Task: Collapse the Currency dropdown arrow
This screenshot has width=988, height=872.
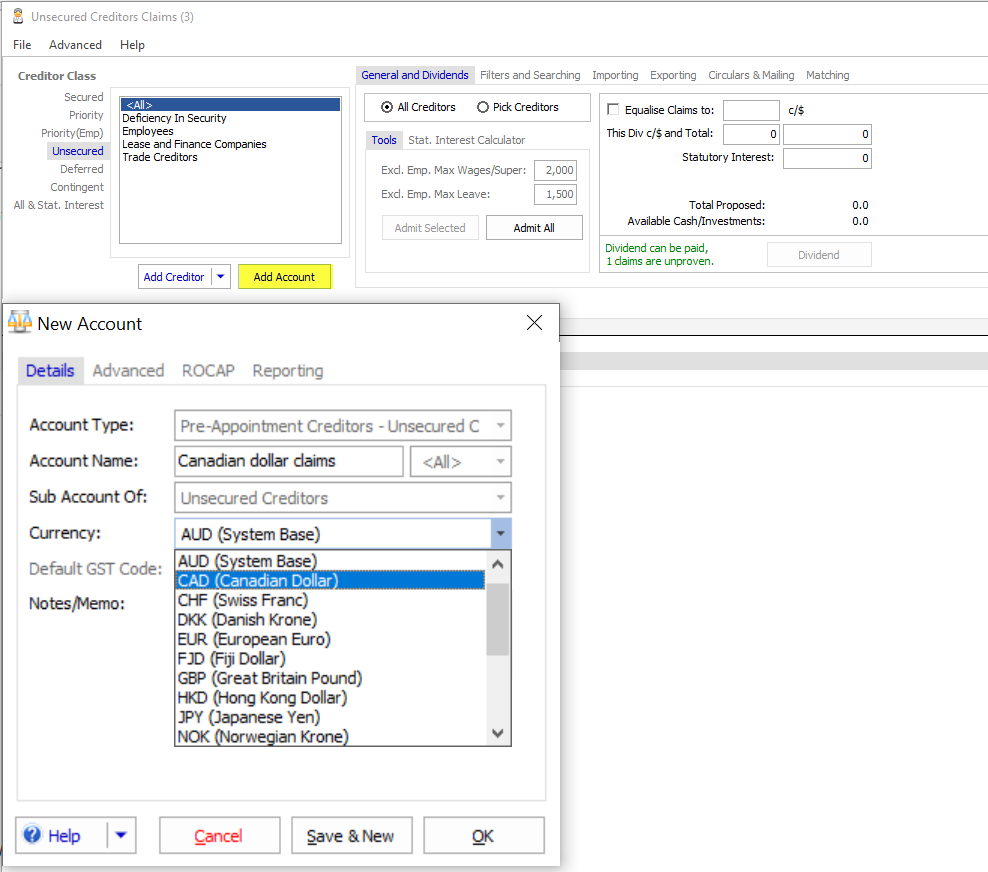Action: [x=500, y=534]
